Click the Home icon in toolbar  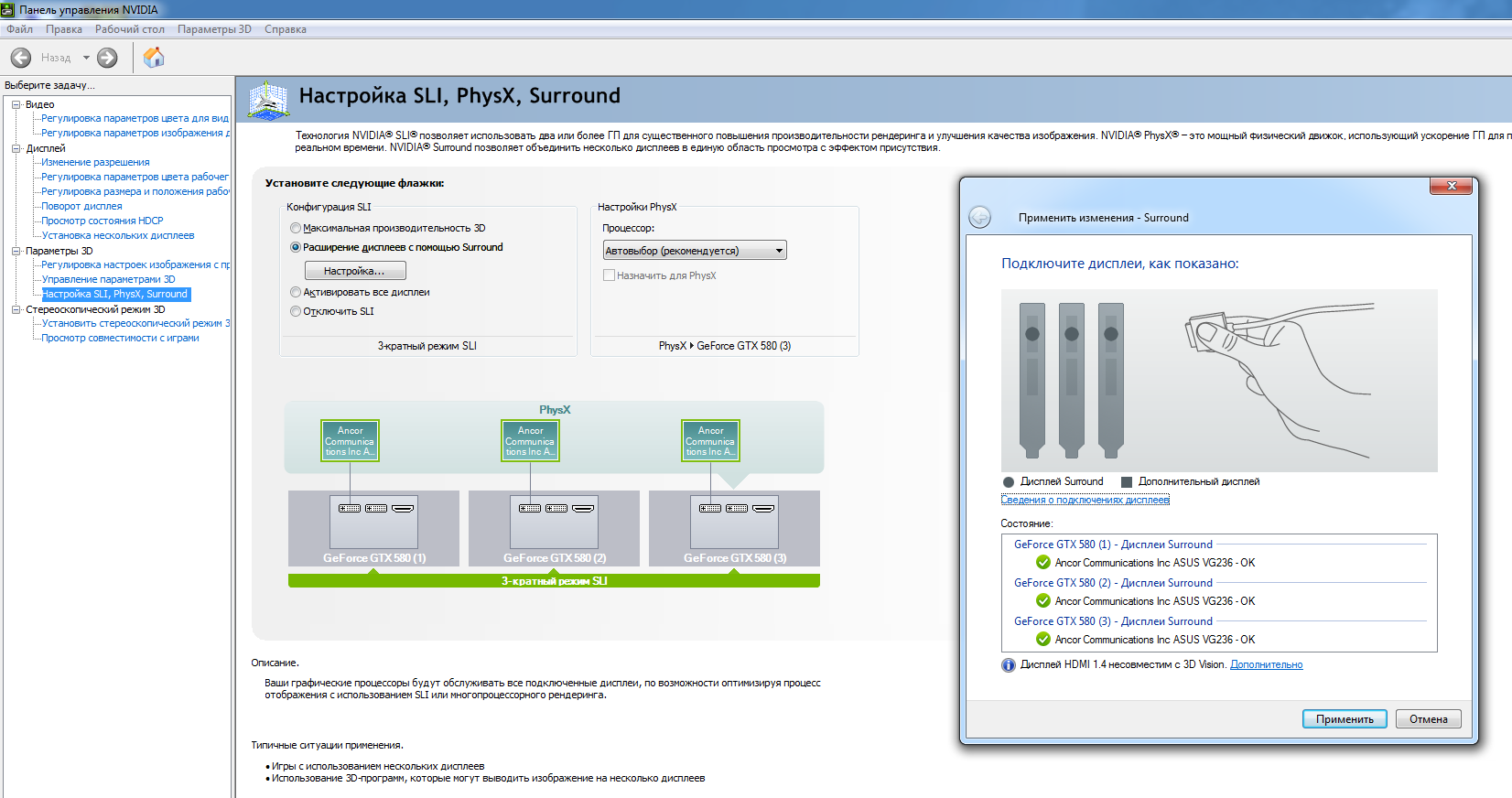tap(154, 58)
